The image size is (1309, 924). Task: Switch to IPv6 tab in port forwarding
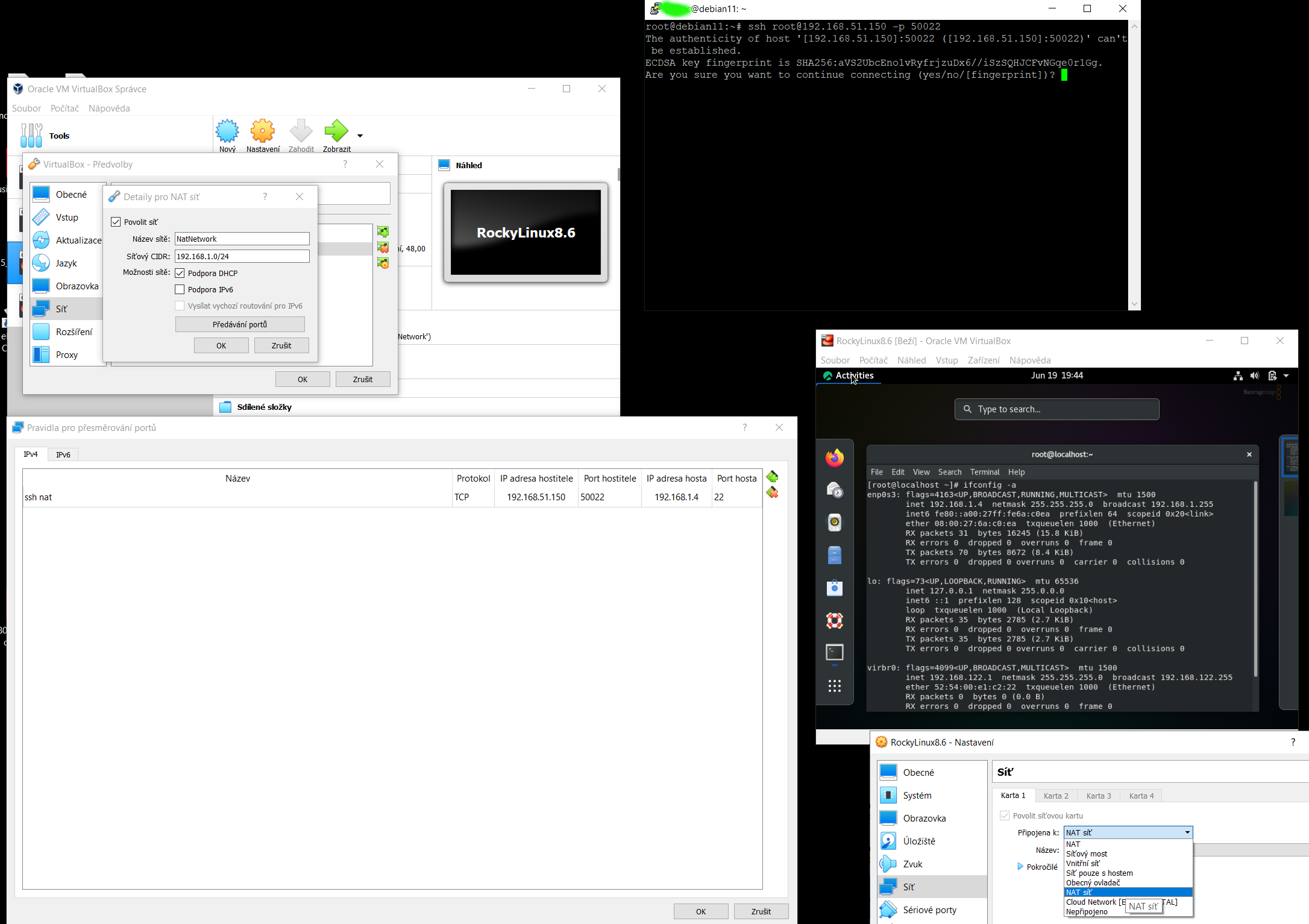tap(63, 454)
